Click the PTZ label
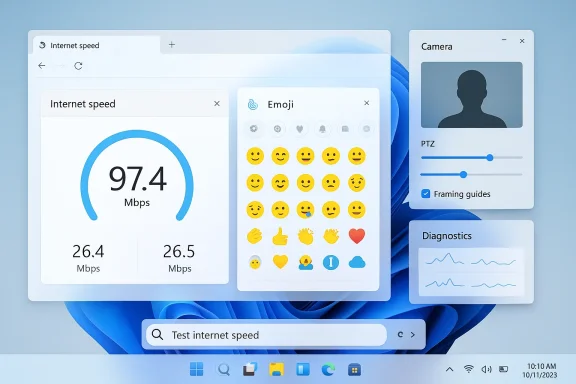 (x=428, y=144)
